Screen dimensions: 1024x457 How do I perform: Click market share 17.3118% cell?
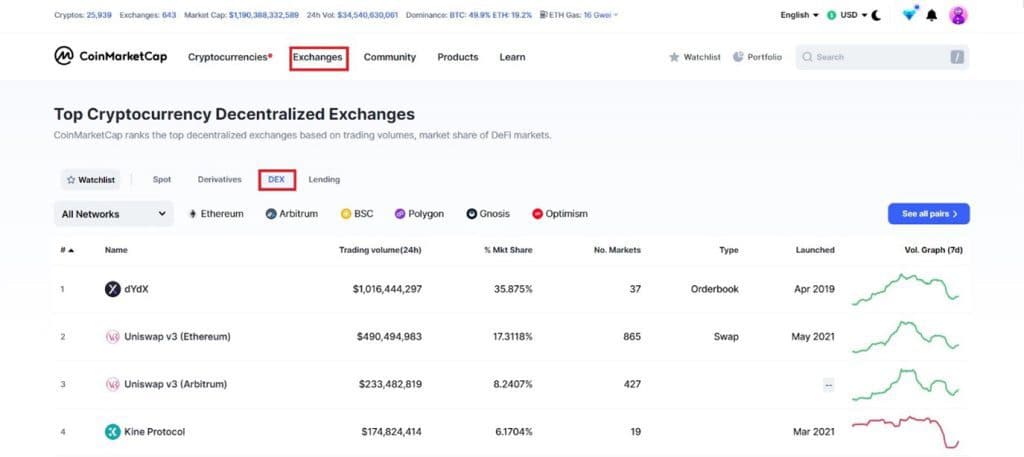513,337
